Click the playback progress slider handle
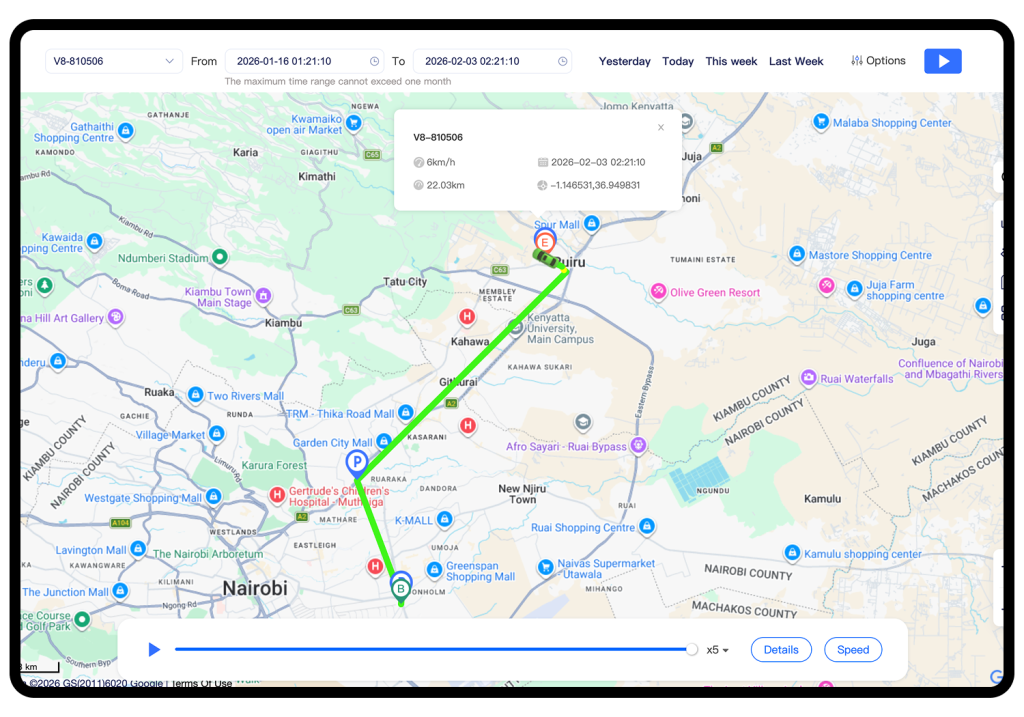 [691, 650]
